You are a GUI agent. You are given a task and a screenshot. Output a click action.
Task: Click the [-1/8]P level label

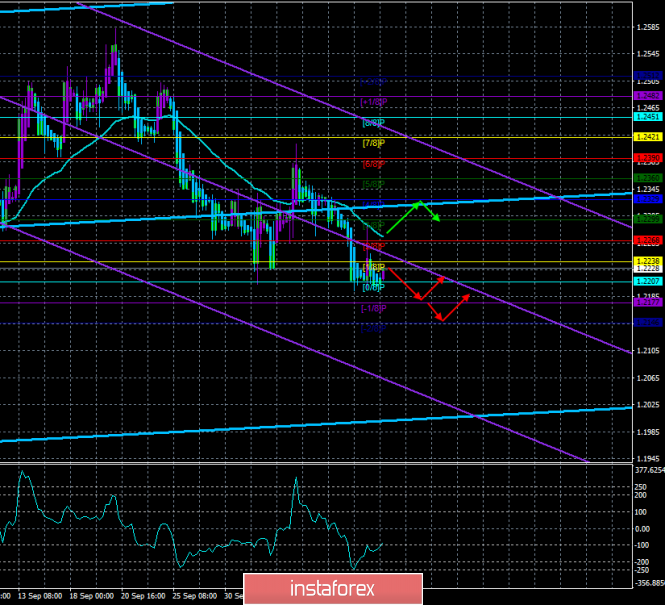click(x=372, y=309)
